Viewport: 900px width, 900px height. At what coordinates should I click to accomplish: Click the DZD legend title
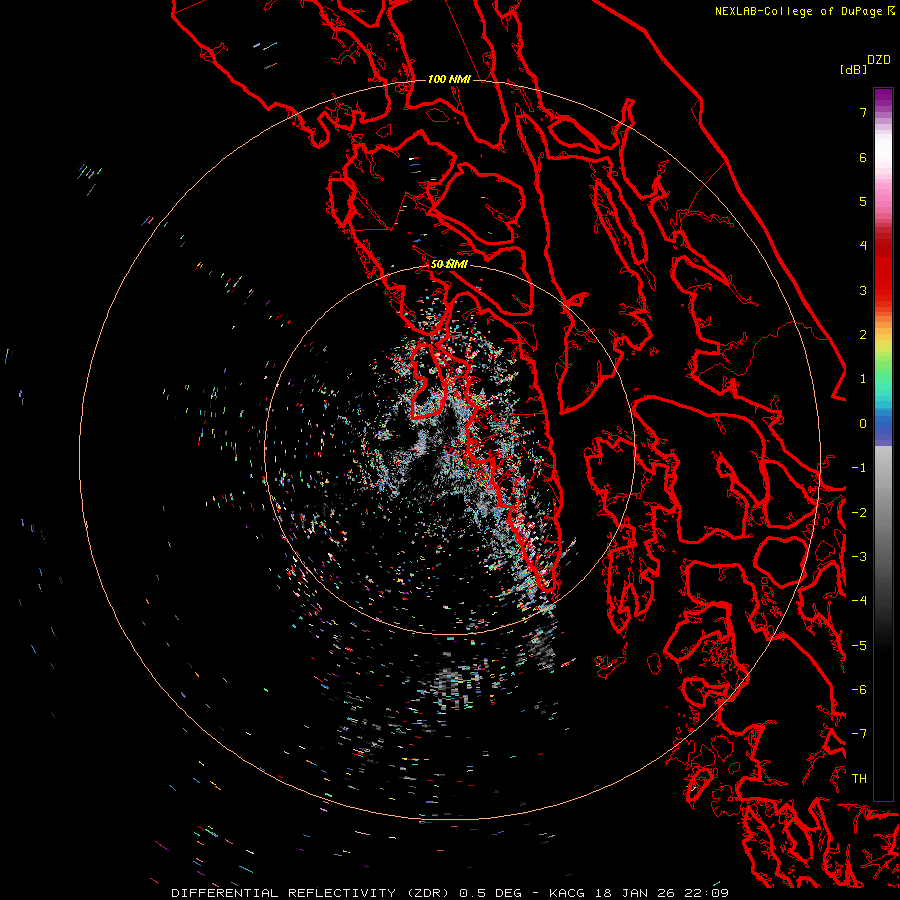879,60
